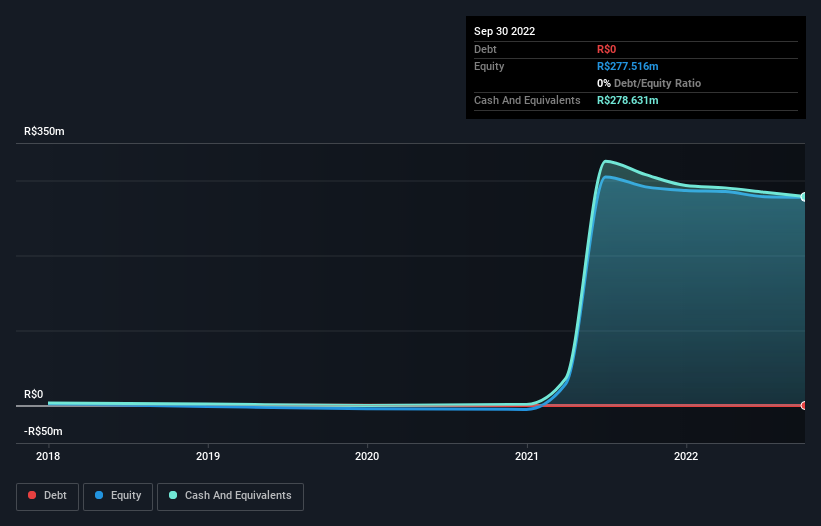Toggle the Debt series legend button
This screenshot has width=821, height=526.
tap(47, 496)
